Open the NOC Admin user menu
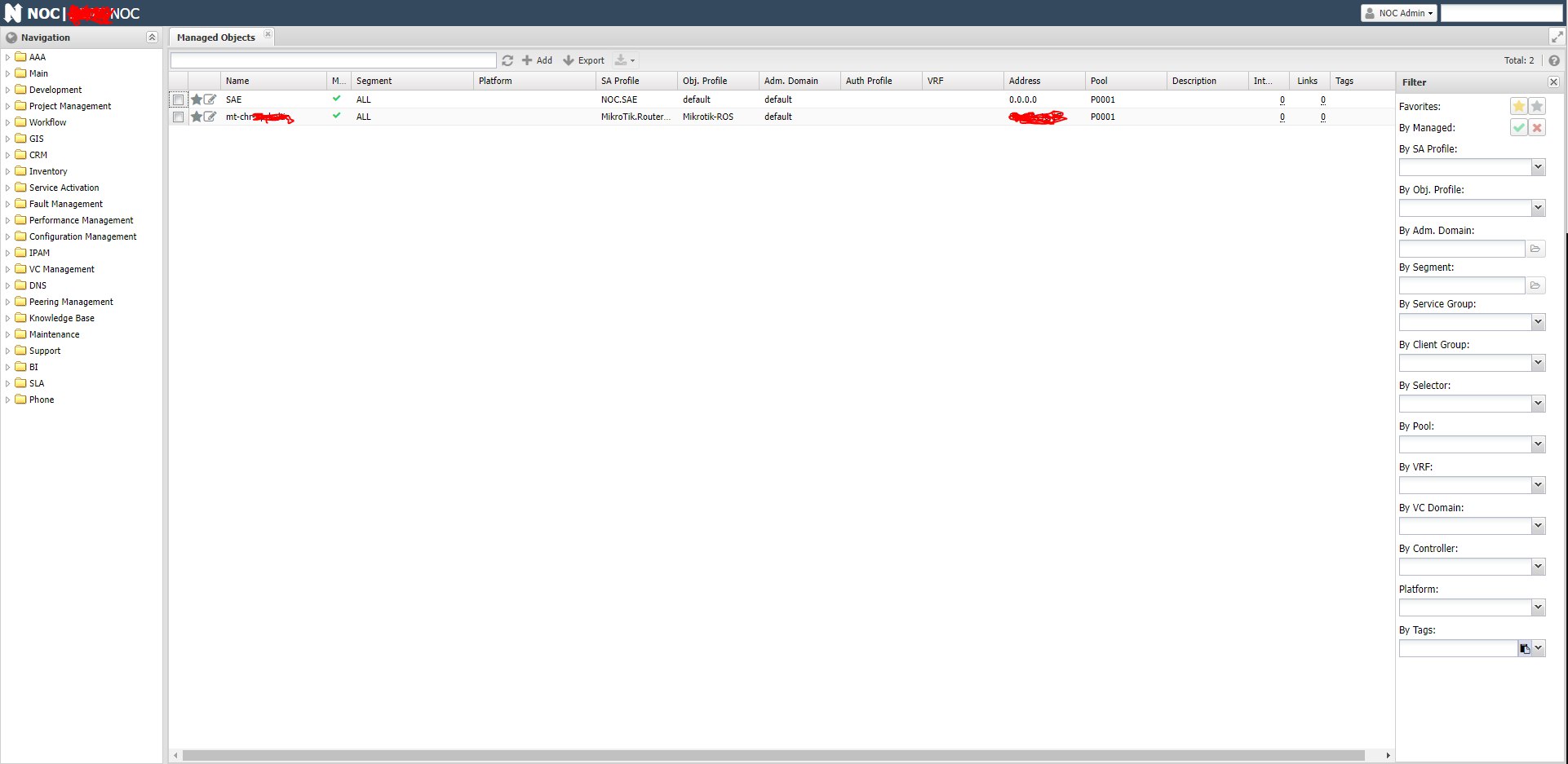Viewport: 1568px width, 764px height. (1398, 13)
